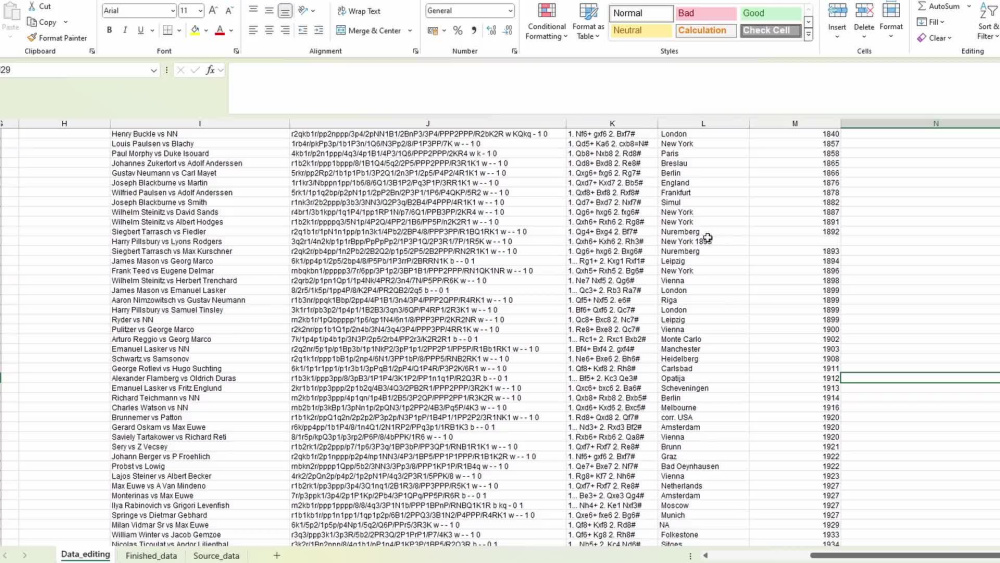Open Conditional Formatting menu
The height and width of the screenshot is (563, 1000).
[546, 22]
